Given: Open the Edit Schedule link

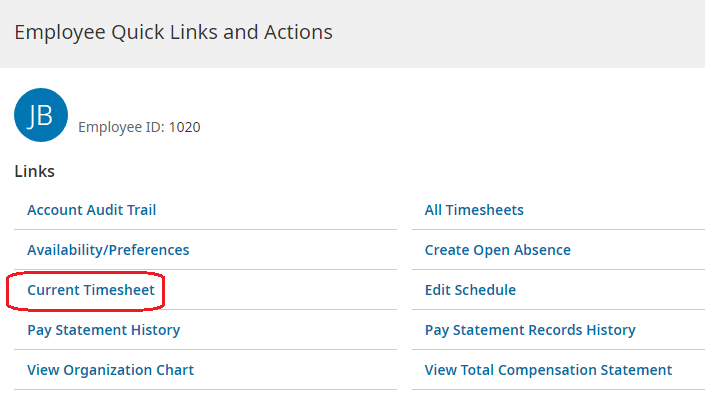Looking at the screenshot, I should click(x=470, y=290).
